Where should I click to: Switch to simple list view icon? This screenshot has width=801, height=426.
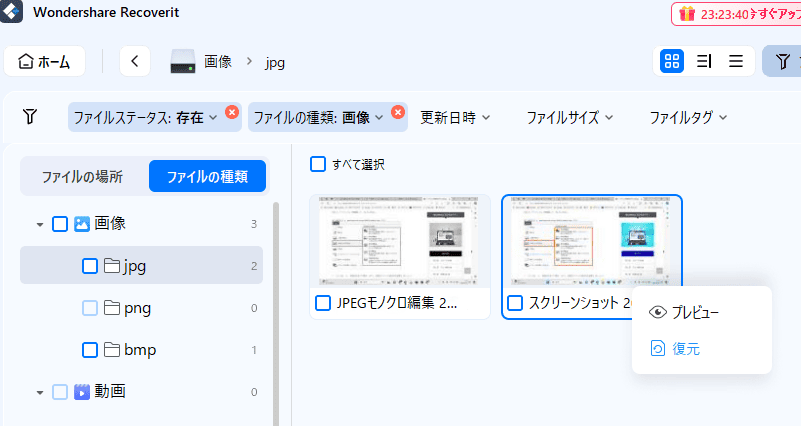[736, 61]
